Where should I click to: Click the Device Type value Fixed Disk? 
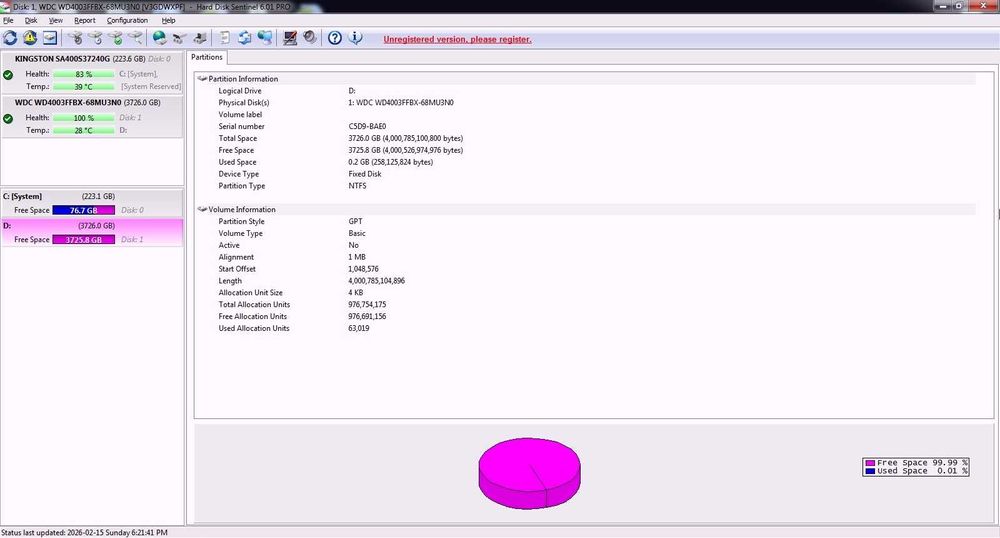click(365, 174)
